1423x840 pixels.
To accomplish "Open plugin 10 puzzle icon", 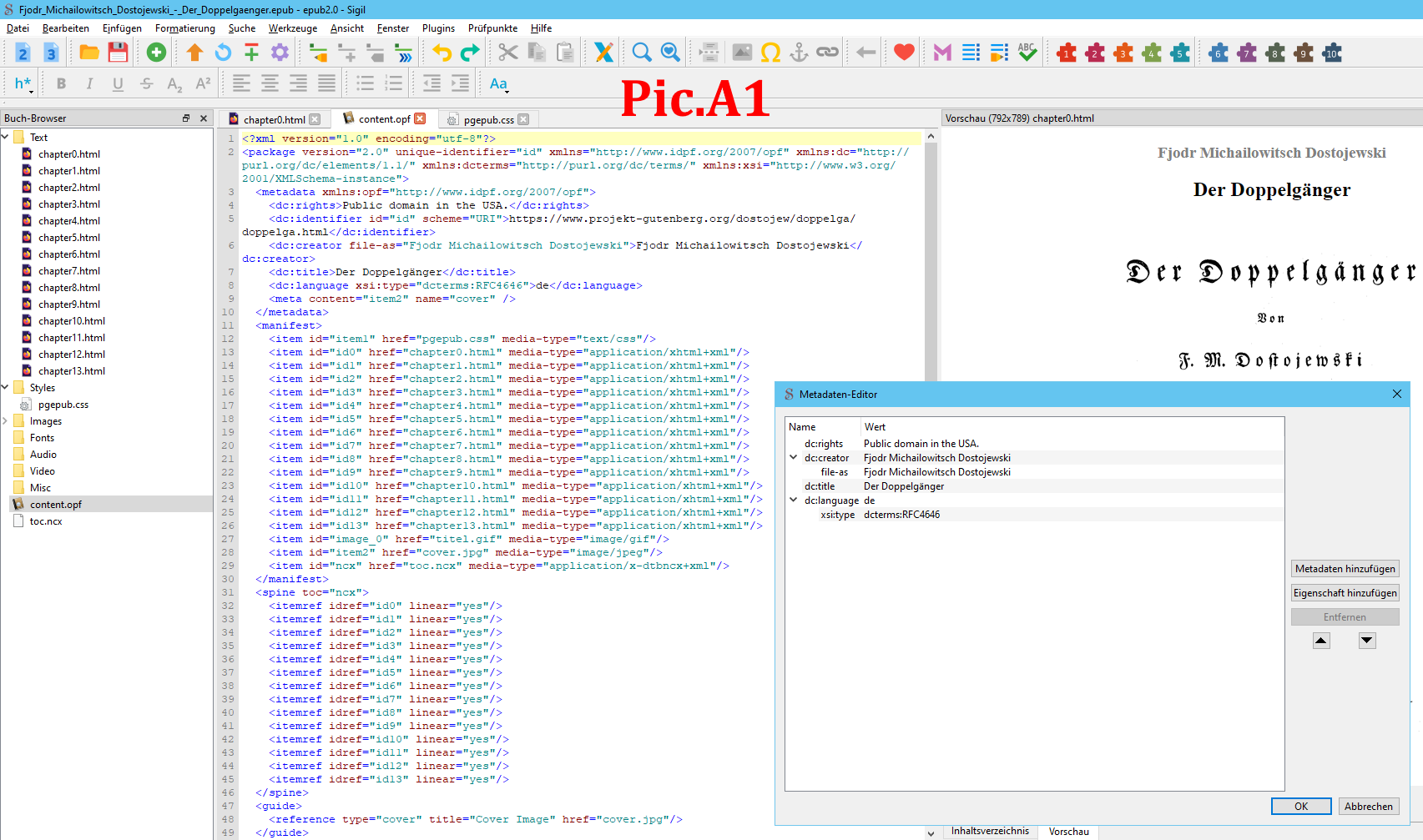I will pyautogui.click(x=1332, y=53).
